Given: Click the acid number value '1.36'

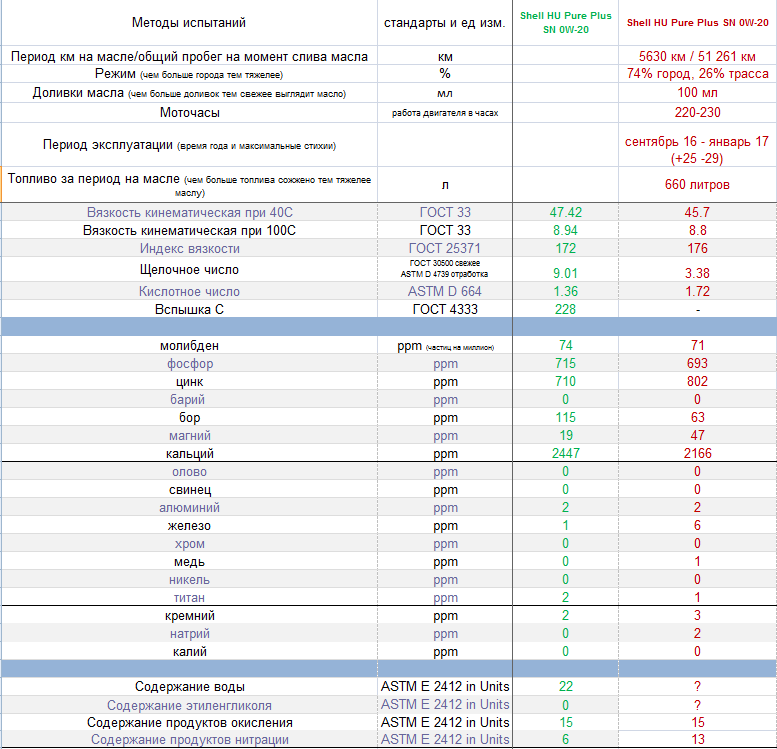Looking at the screenshot, I should [565, 291].
